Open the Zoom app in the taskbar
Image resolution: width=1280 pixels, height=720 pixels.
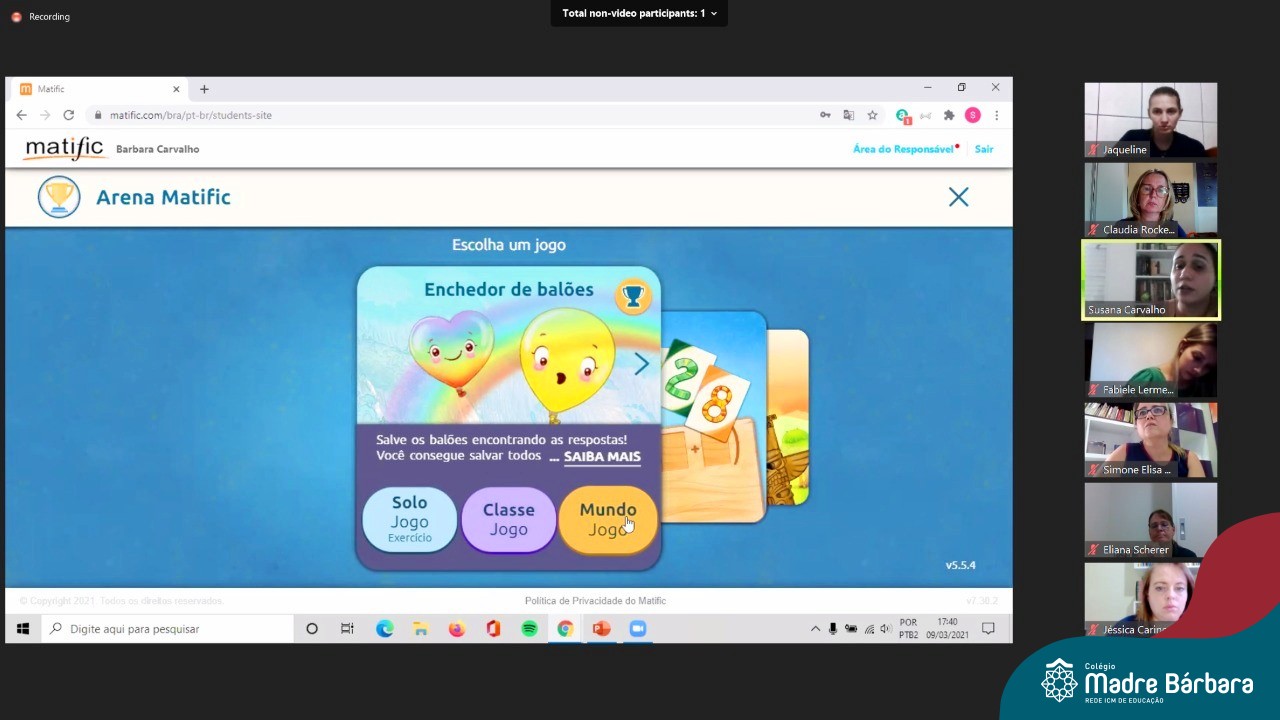(x=637, y=629)
